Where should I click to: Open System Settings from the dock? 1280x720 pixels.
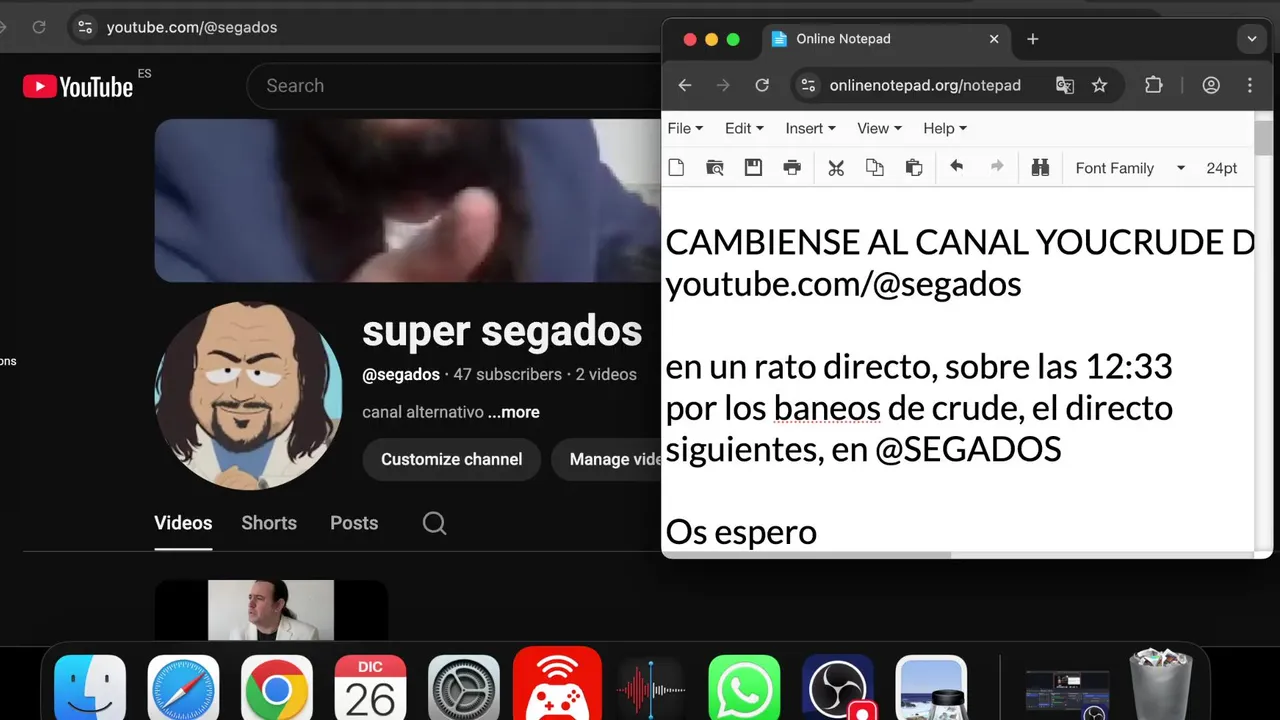tap(464, 690)
